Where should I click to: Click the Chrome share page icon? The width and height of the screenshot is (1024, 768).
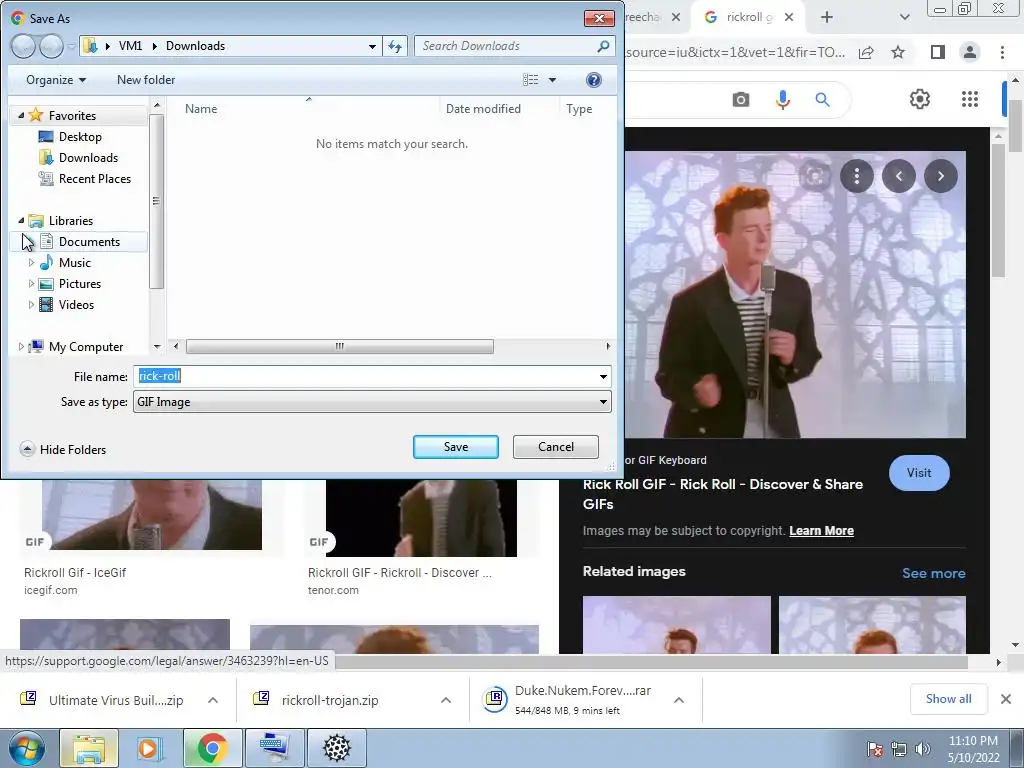point(866,52)
